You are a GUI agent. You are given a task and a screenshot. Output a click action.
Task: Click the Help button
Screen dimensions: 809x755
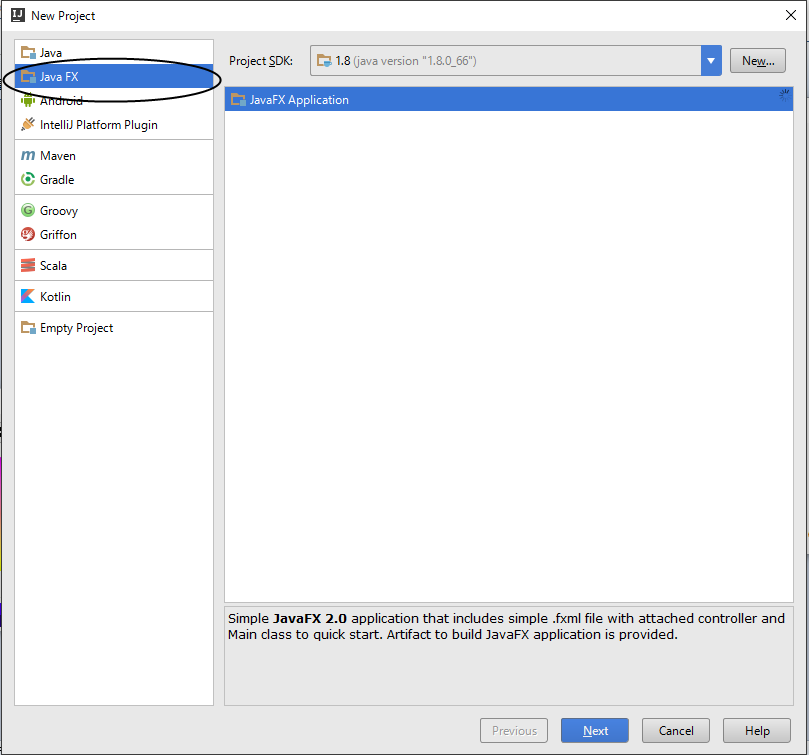757,730
